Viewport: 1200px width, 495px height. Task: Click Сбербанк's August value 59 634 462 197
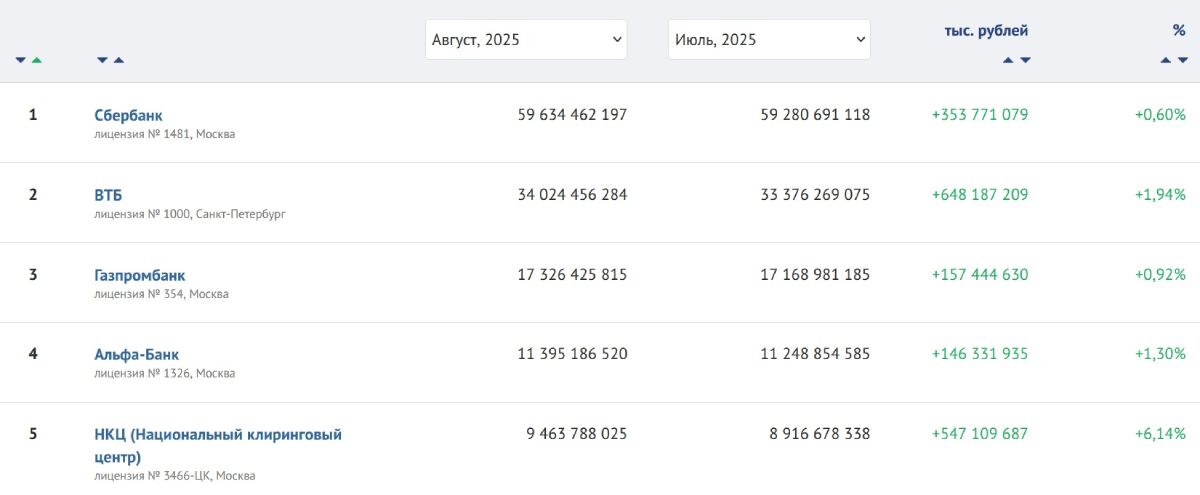coord(572,115)
